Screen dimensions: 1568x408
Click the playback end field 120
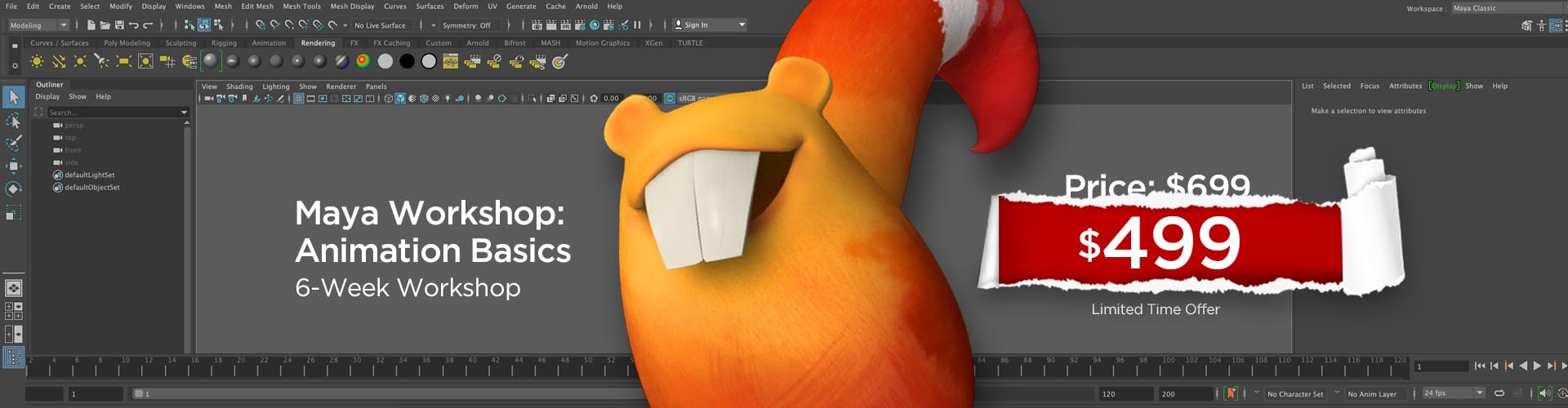pyautogui.click(x=1126, y=393)
